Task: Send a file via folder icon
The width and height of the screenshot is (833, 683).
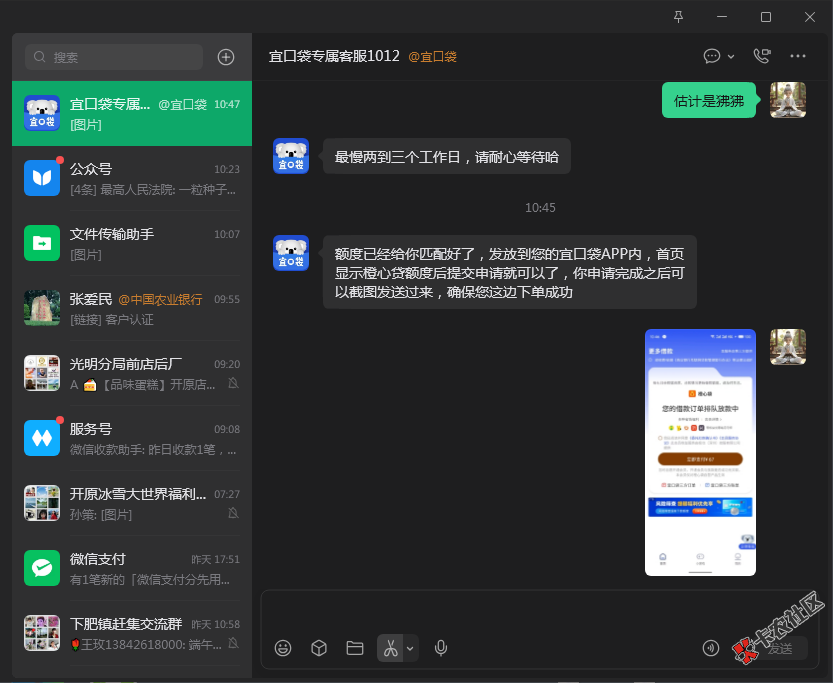Action: pos(355,648)
